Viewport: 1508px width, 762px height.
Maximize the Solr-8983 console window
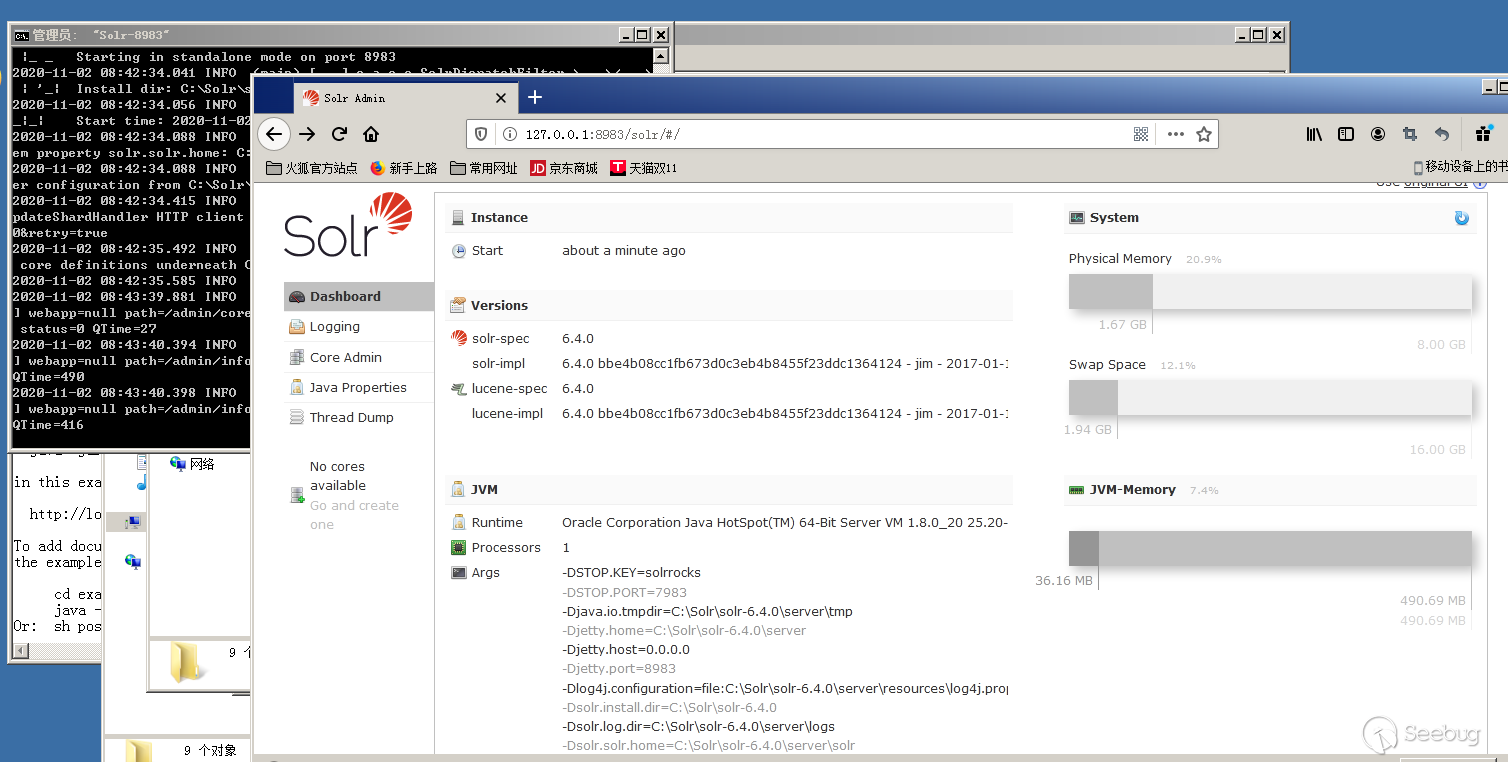tap(642, 34)
